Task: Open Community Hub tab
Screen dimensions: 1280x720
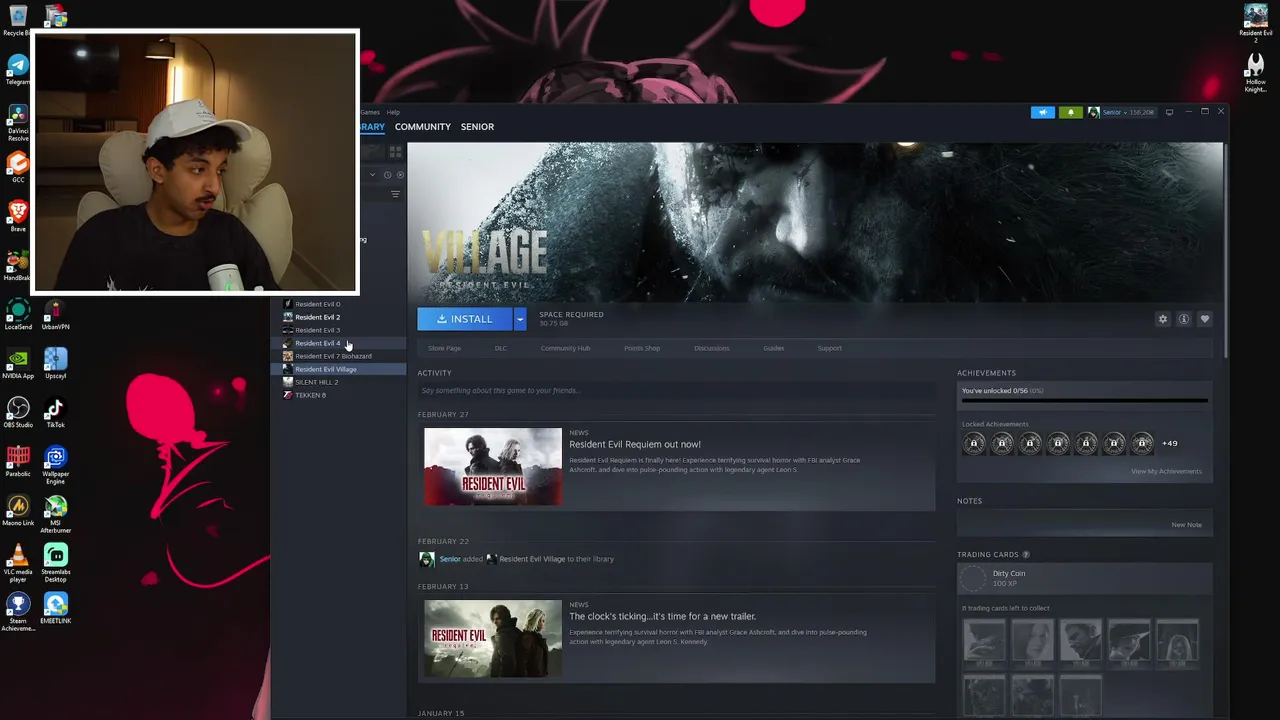Action: [565, 348]
